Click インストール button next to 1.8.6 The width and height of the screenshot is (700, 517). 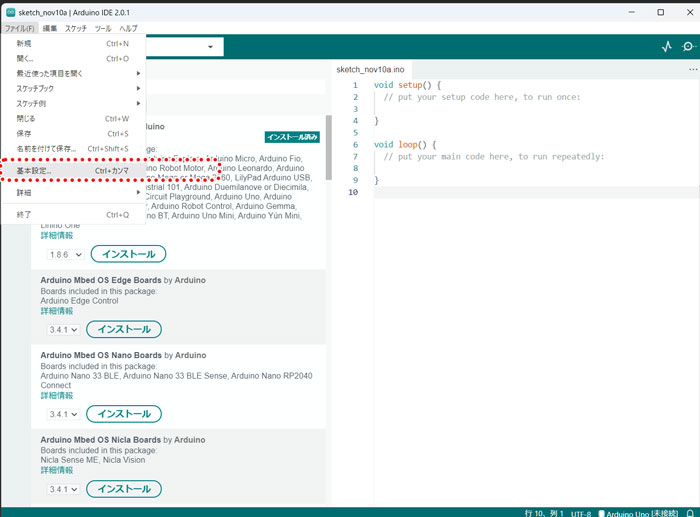coord(129,254)
